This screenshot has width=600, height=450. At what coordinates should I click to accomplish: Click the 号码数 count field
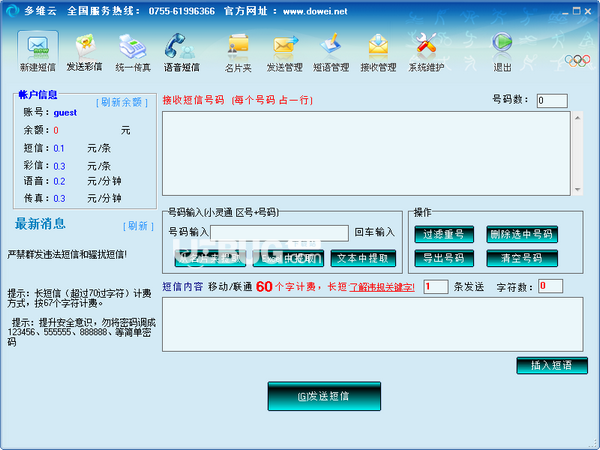click(552, 101)
